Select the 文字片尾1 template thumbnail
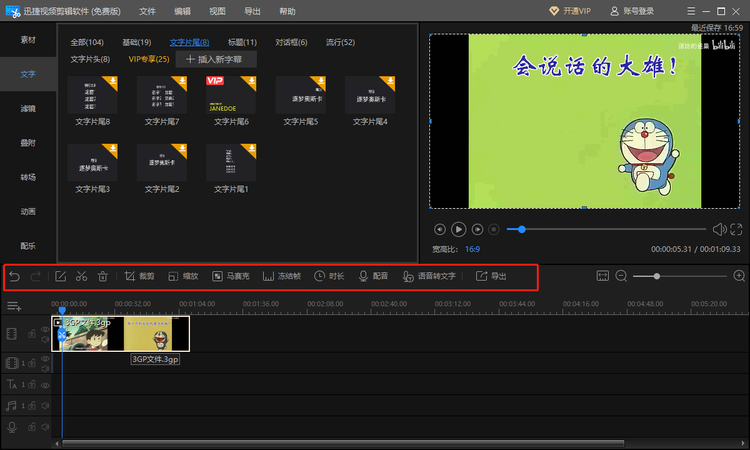Viewport: 750px width, 450px height. (x=231, y=162)
